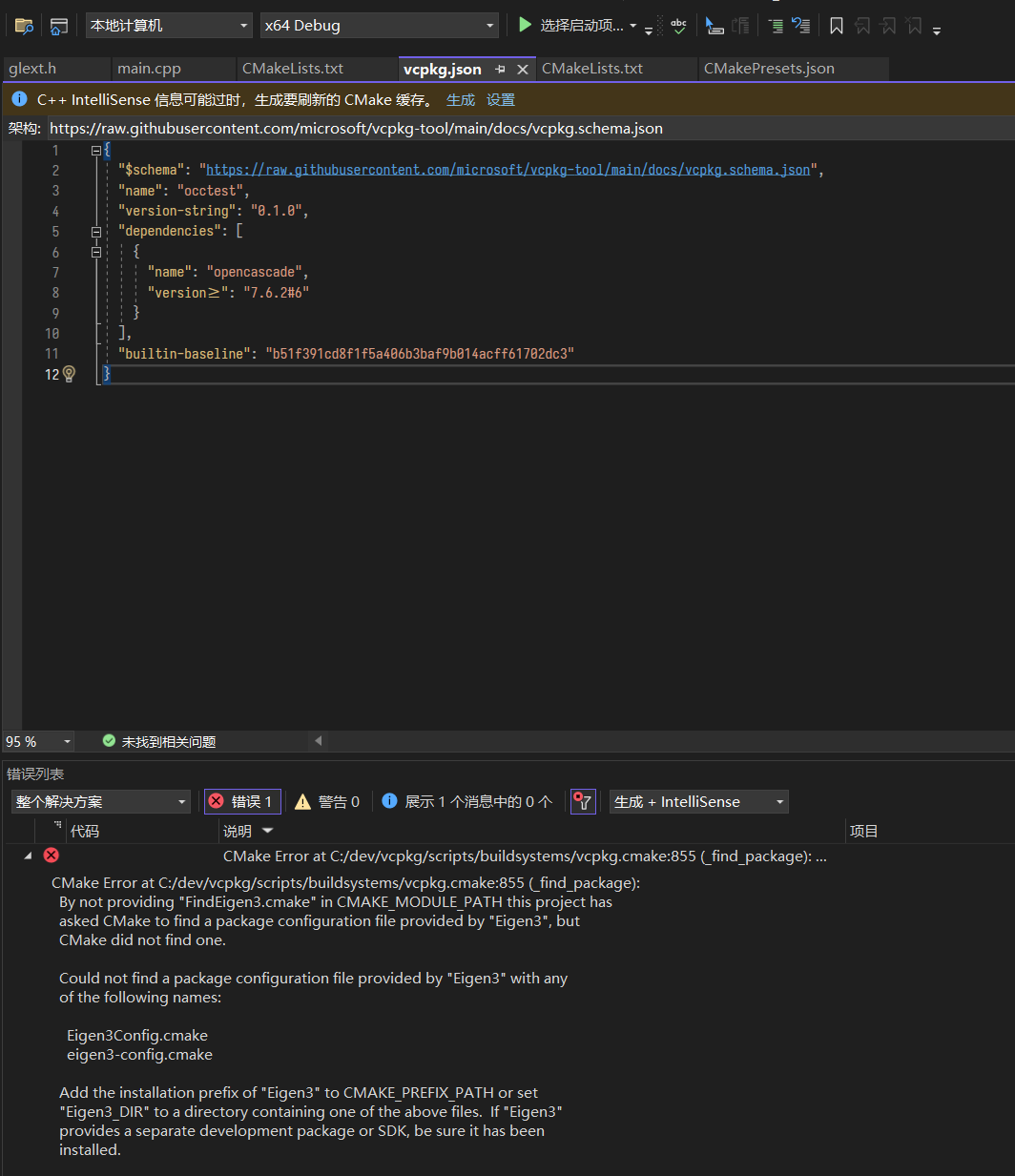This screenshot has height=1176, width=1015.
Task: Toggle a bookmark on the current line
Action: coord(836,25)
